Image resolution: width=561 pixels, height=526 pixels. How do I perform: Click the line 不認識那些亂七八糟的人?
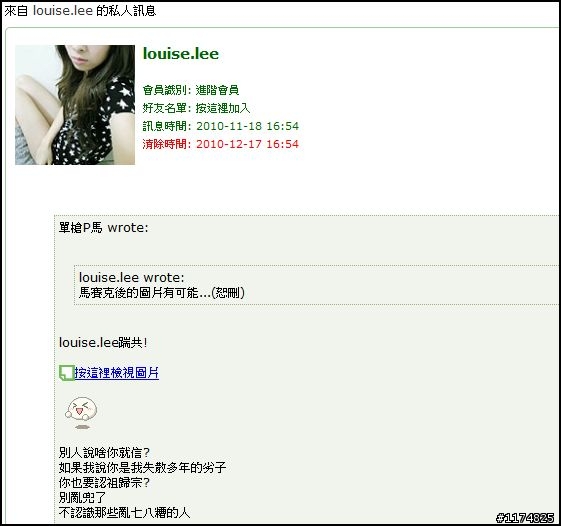[125, 513]
